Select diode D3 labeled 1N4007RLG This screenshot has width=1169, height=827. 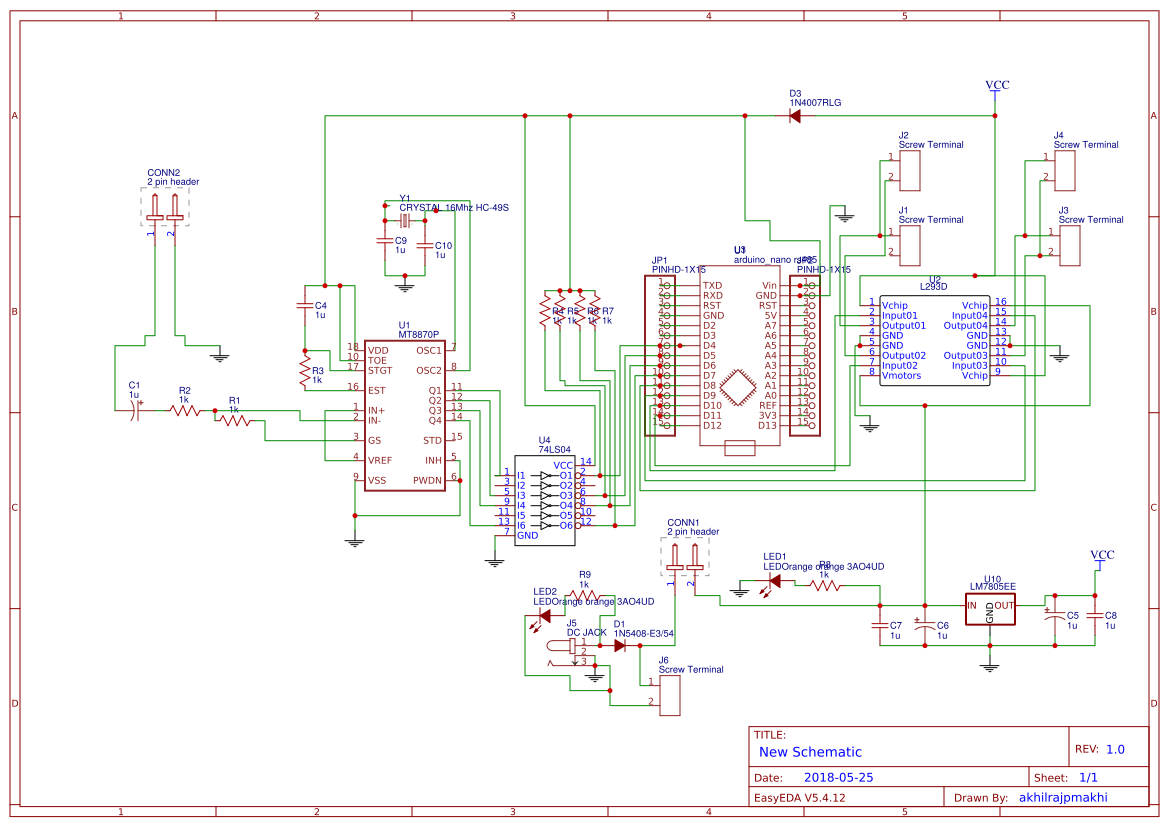pyautogui.click(x=795, y=113)
